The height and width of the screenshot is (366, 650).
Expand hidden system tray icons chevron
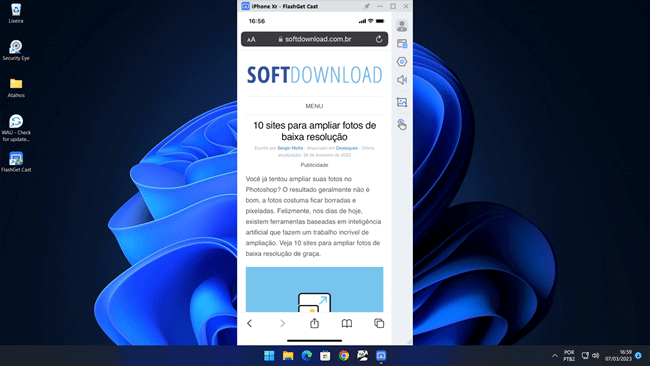(x=555, y=356)
